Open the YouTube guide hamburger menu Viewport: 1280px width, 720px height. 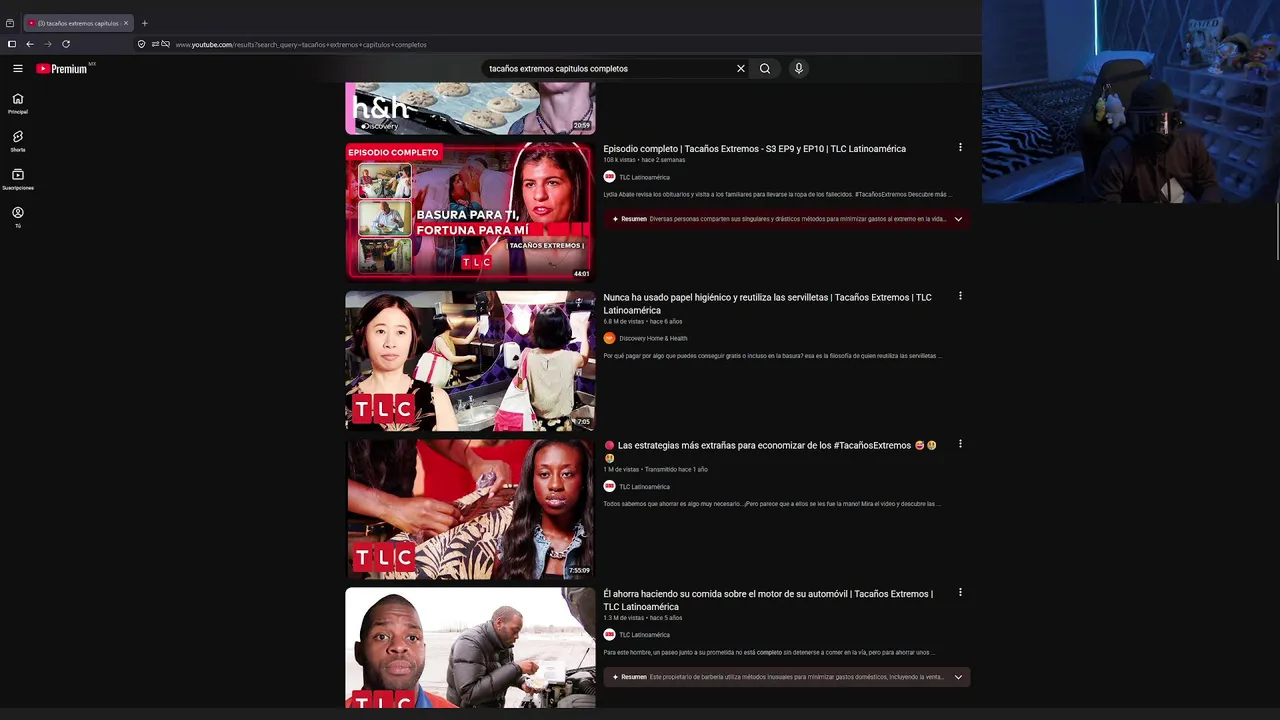click(x=17, y=69)
